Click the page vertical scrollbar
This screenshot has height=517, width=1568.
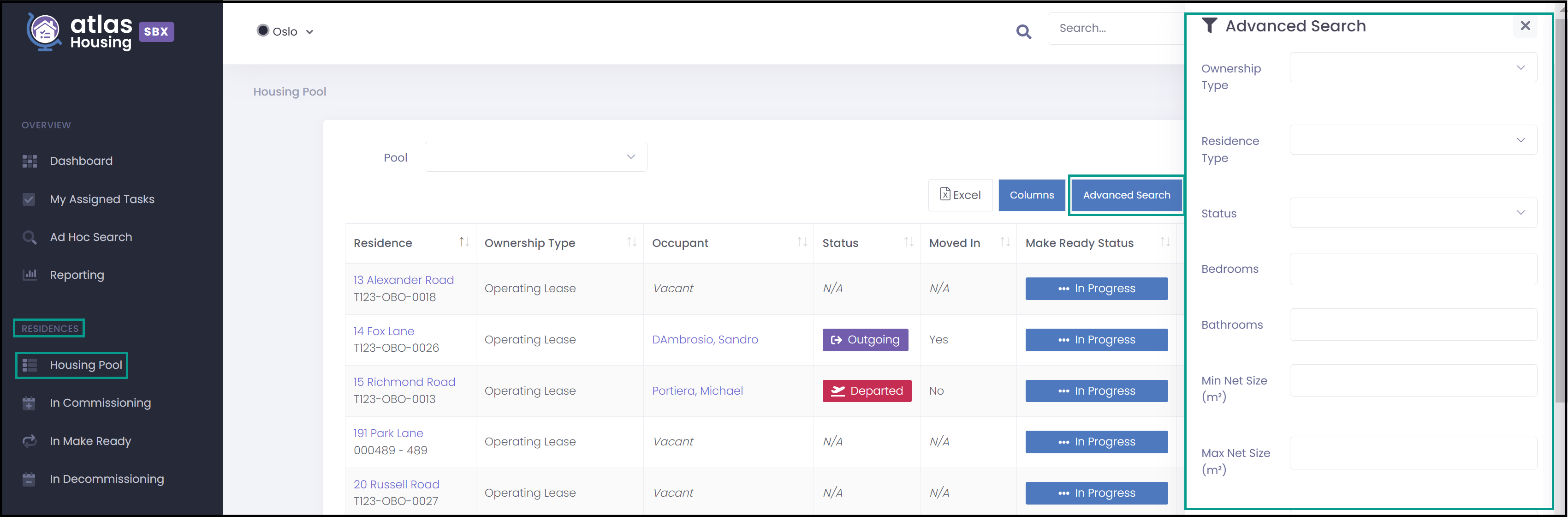click(x=1560, y=210)
